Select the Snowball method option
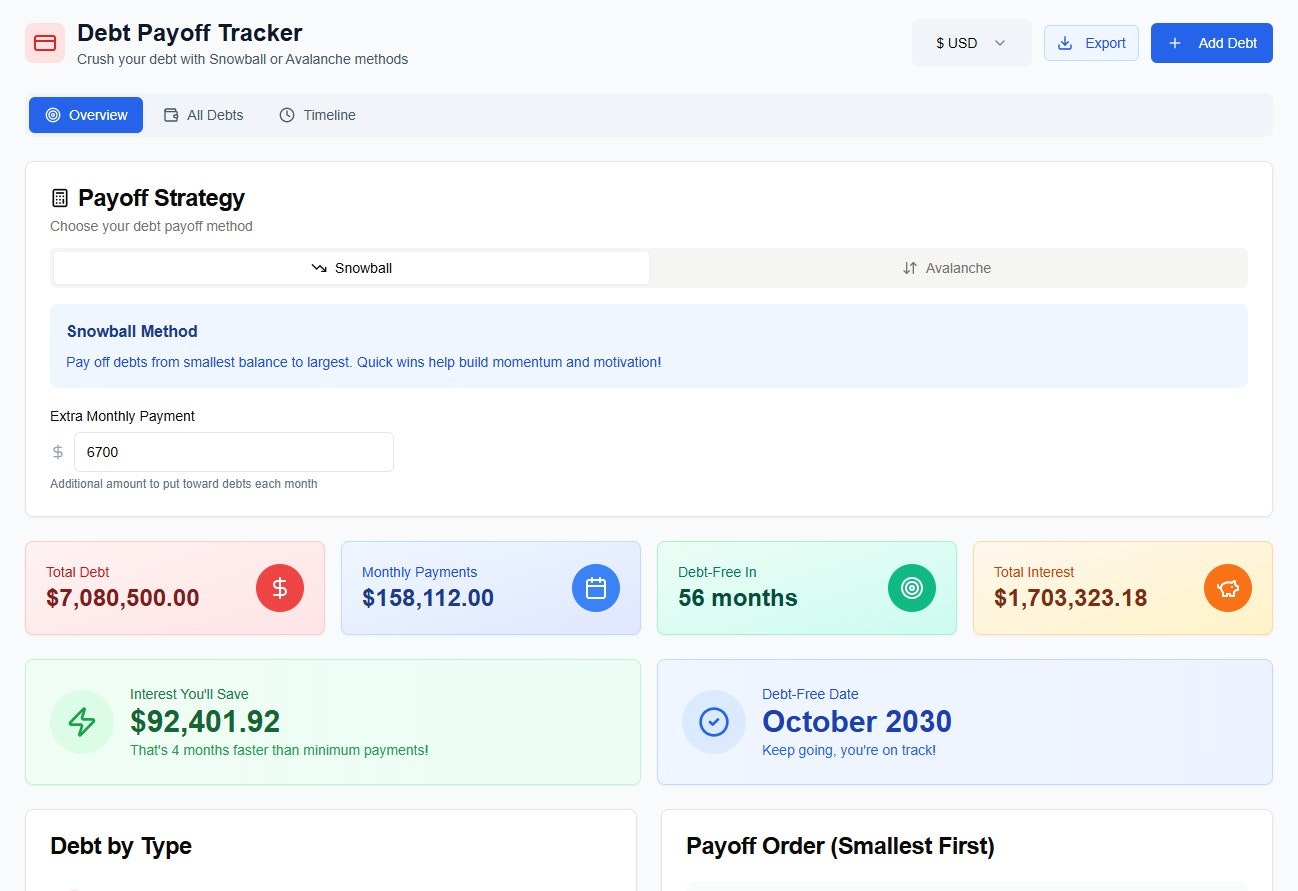This screenshot has height=891, width=1298. click(x=350, y=267)
